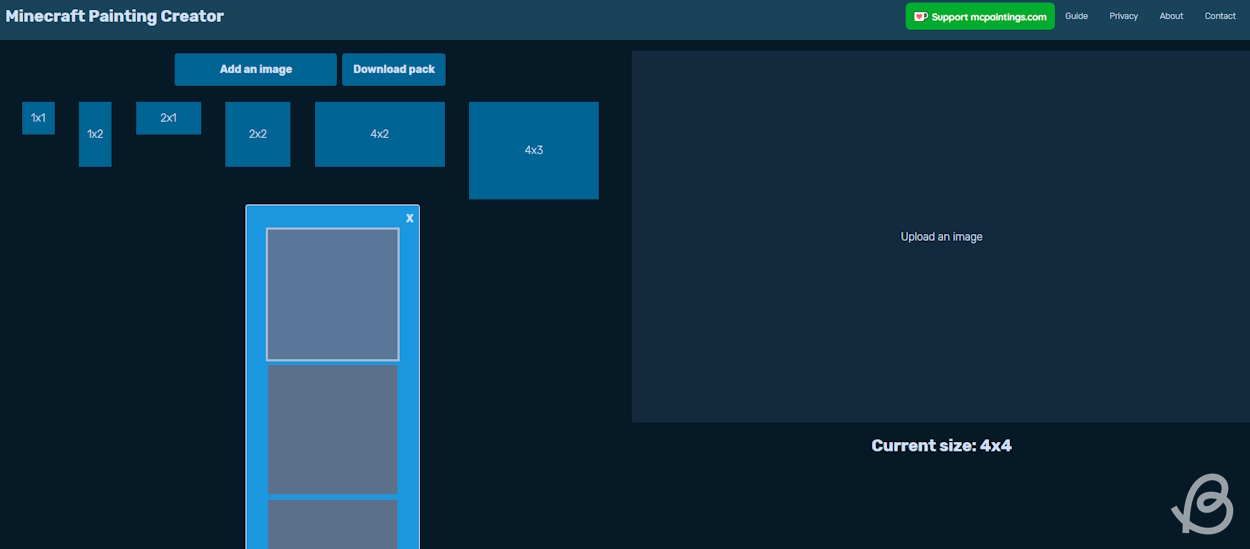Select the 1x2 painting size
Image resolution: width=1250 pixels, height=549 pixels.
click(95, 134)
